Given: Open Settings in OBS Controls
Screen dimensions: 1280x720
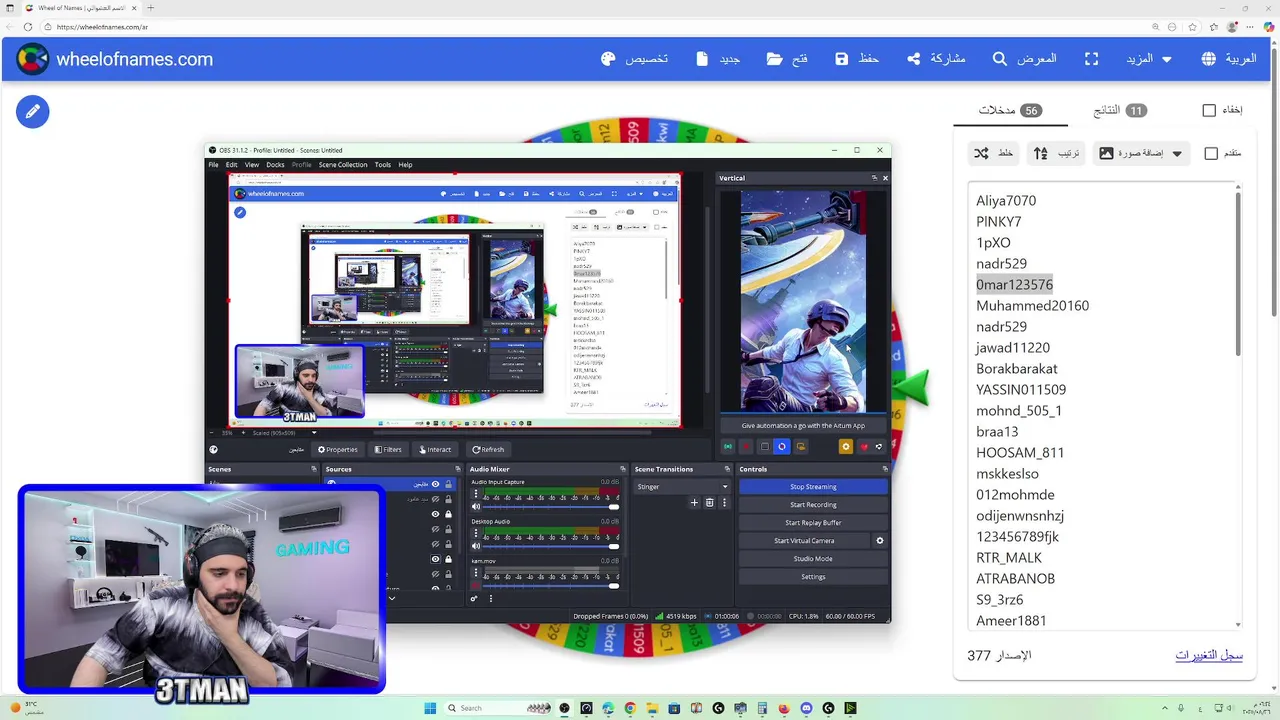Looking at the screenshot, I should [x=813, y=577].
